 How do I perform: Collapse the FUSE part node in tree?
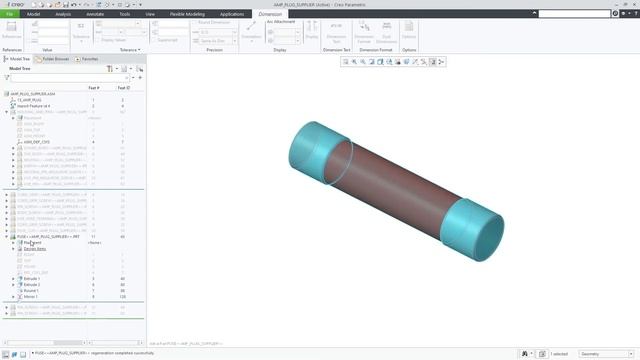[7, 237]
